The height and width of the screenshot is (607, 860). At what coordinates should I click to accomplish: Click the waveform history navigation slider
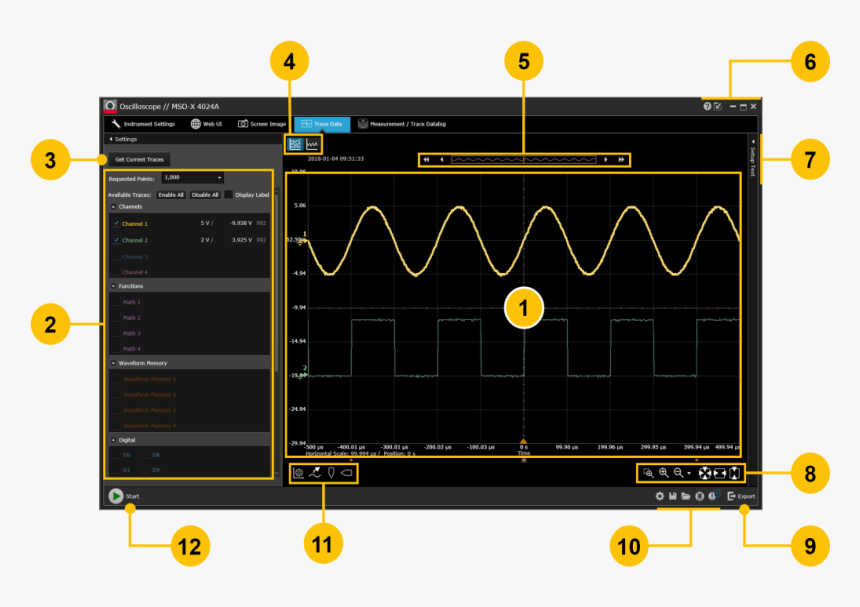point(523,159)
